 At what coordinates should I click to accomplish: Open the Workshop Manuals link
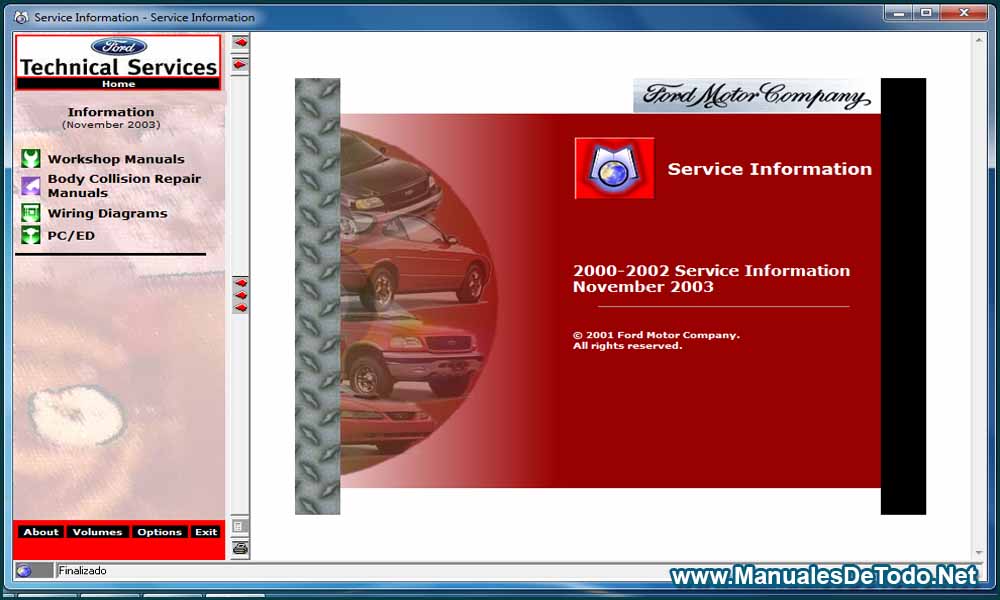[116, 159]
